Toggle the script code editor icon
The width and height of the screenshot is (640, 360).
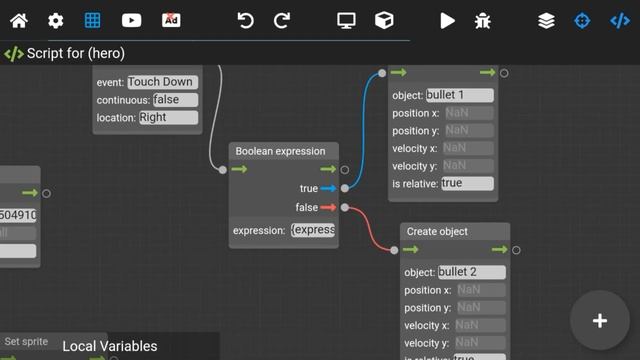coord(620,20)
